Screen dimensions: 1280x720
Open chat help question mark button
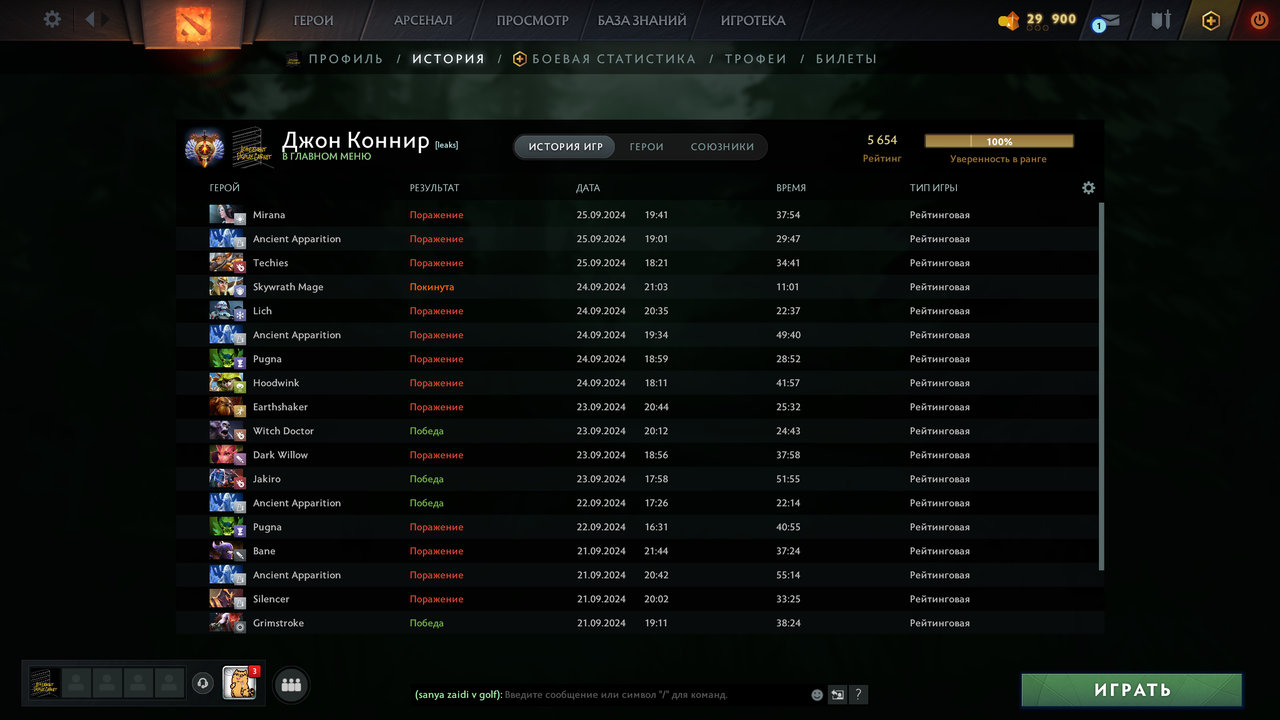[x=858, y=695]
